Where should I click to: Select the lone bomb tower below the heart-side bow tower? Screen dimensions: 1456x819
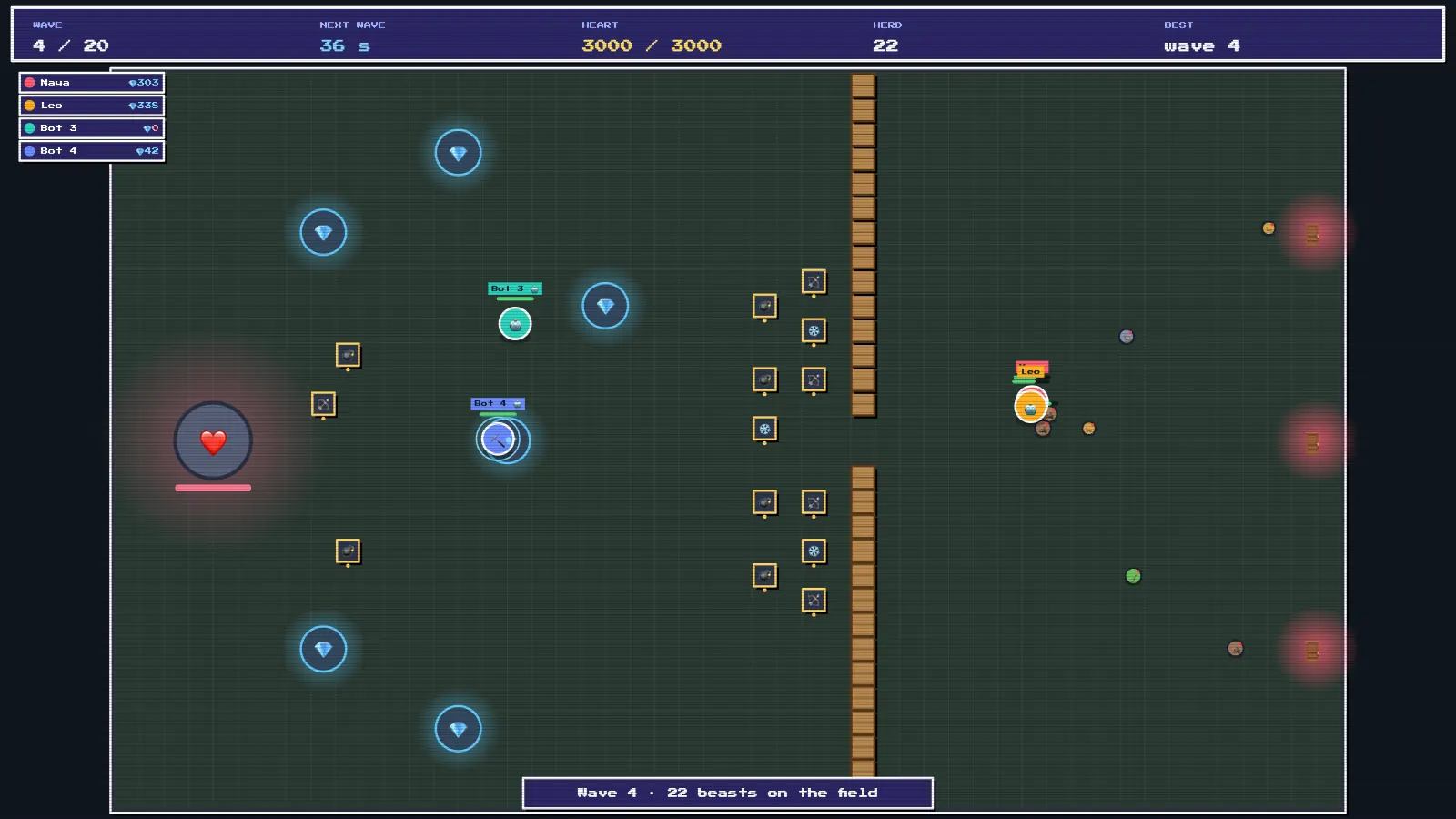coord(348,551)
